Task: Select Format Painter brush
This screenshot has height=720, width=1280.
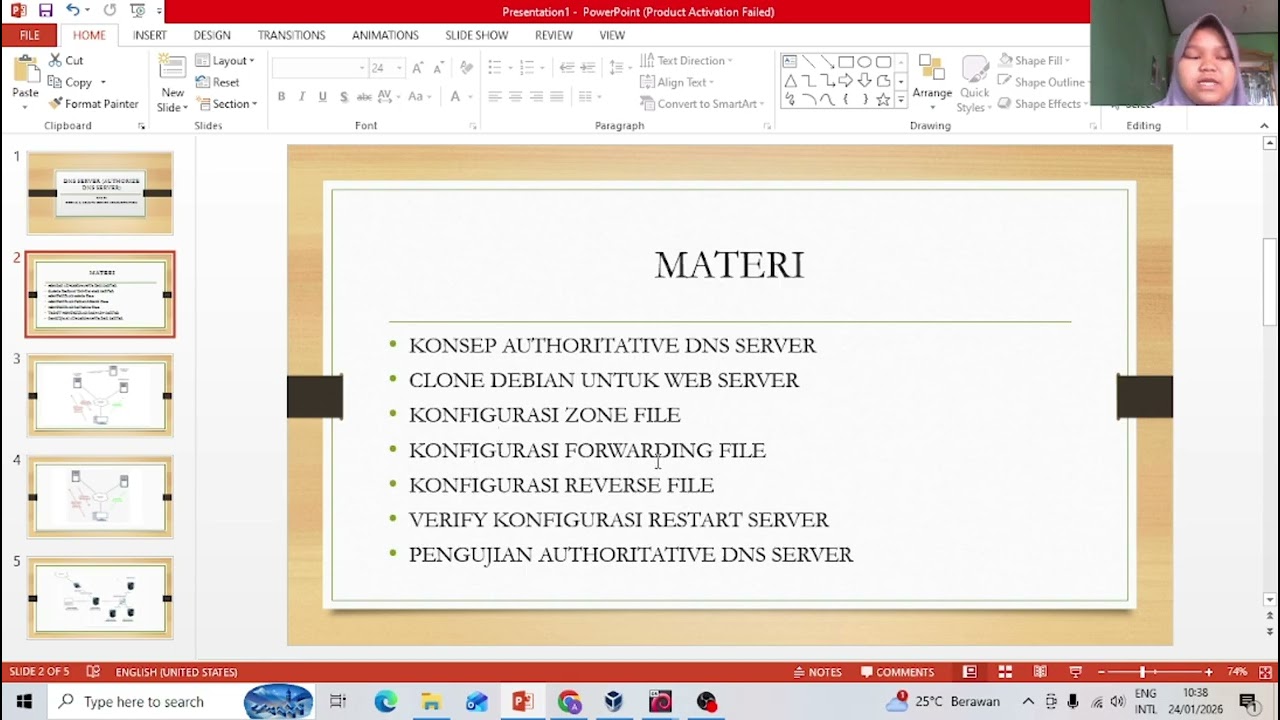Action: (x=93, y=104)
